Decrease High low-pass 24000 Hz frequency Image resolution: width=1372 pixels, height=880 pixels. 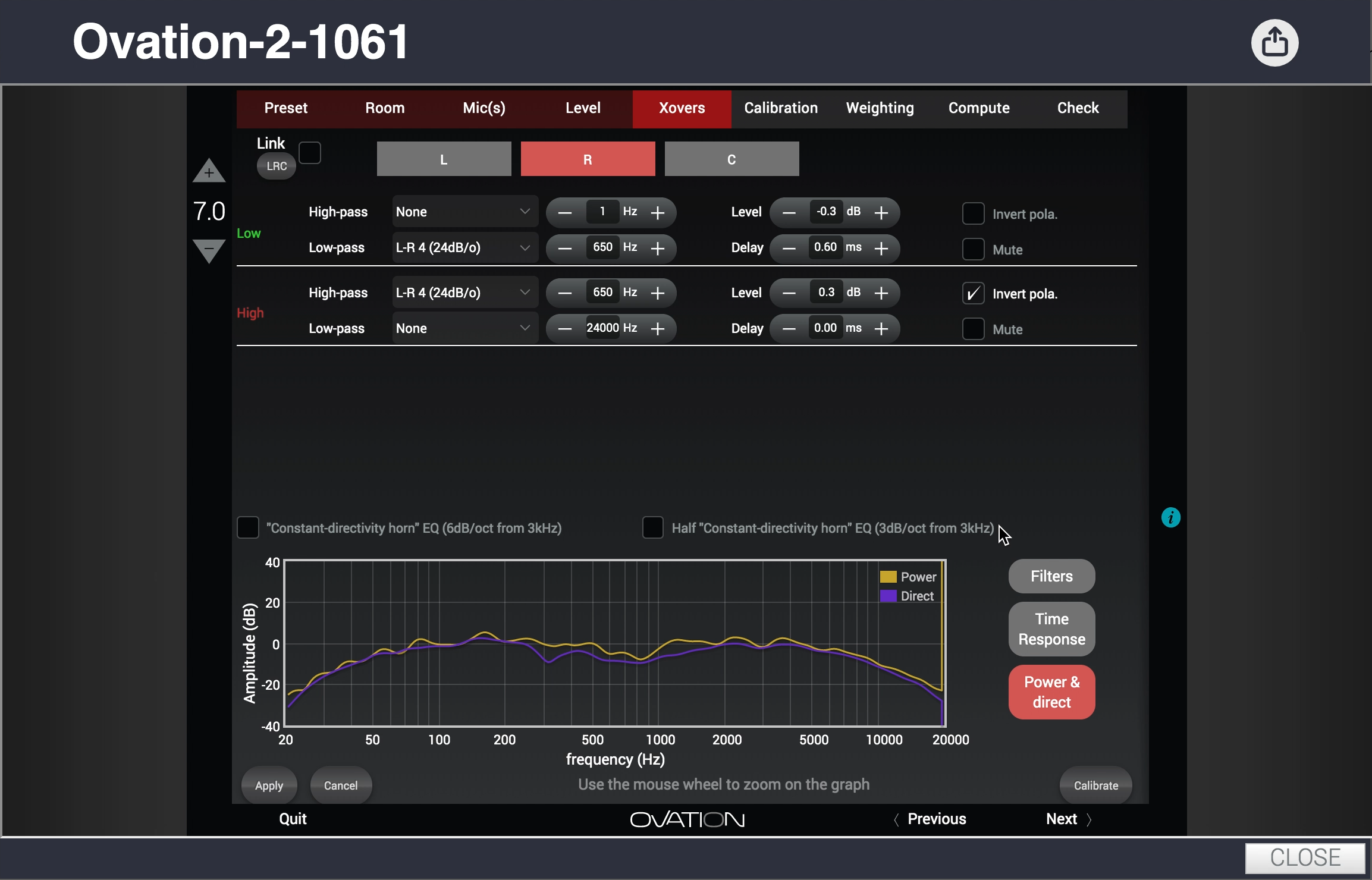[565, 329]
